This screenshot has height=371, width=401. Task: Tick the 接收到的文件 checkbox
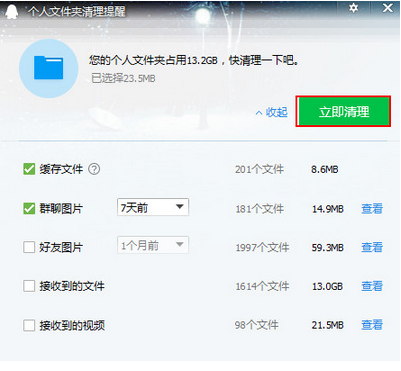[29, 286]
